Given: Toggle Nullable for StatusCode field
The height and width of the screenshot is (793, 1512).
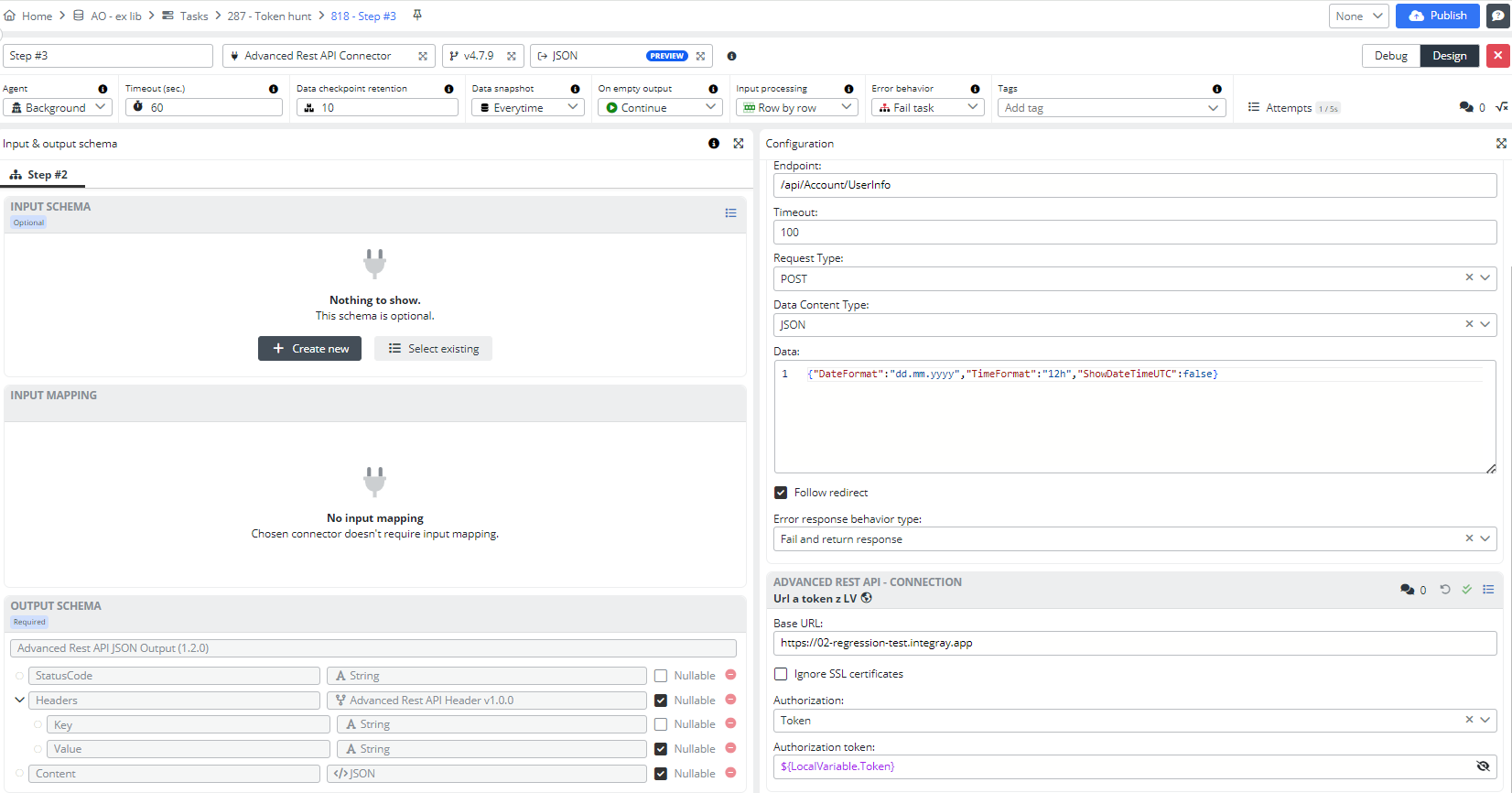Looking at the screenshot, I should (x=661, y=676).
